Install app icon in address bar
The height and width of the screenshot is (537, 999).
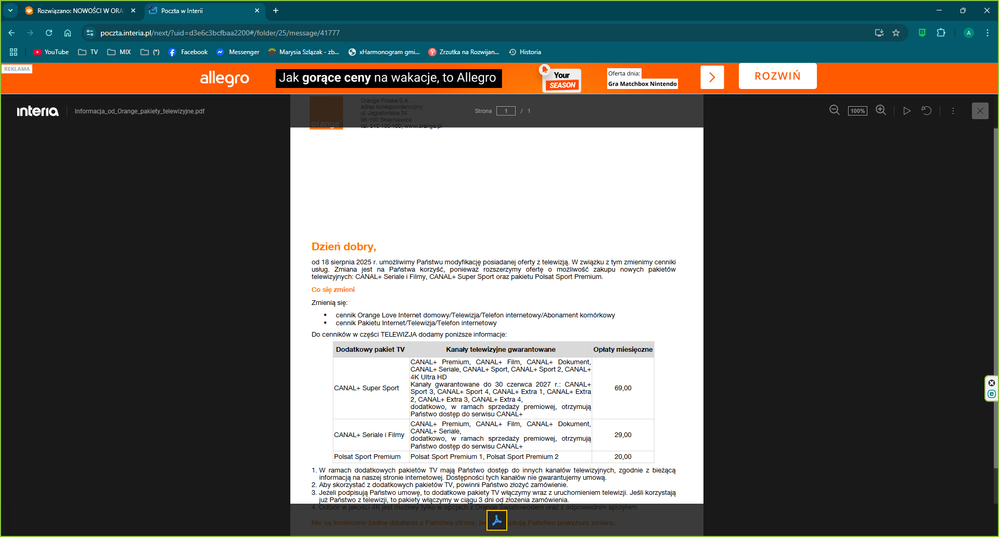click(879, 32)
